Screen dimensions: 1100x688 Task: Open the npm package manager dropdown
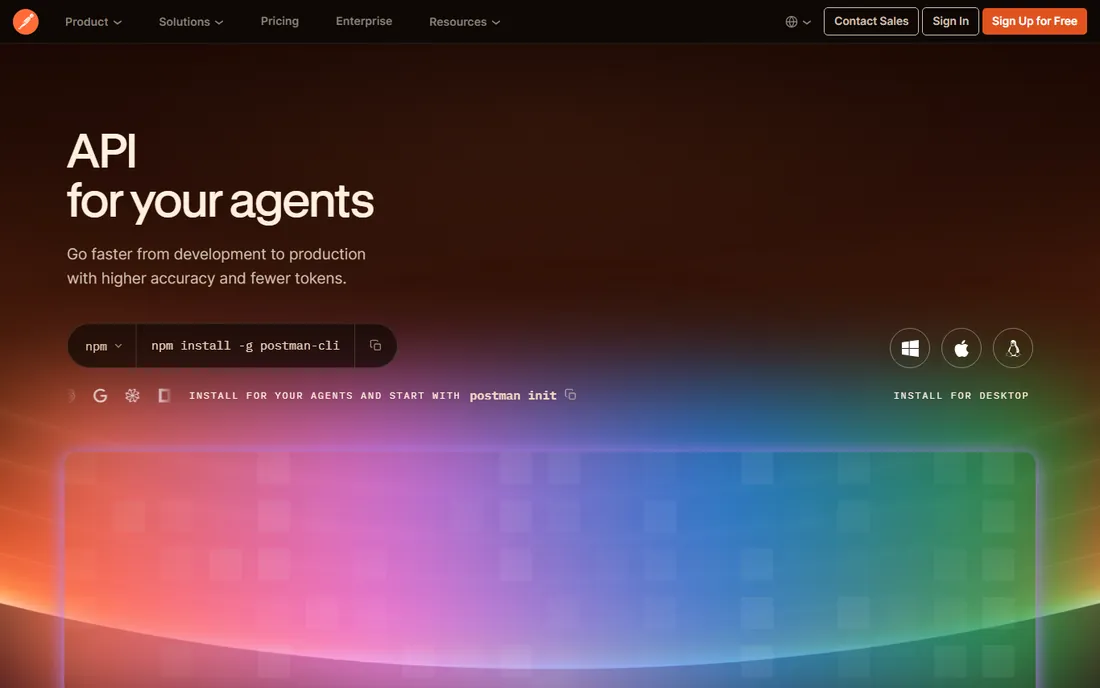(x=102, y=346)
